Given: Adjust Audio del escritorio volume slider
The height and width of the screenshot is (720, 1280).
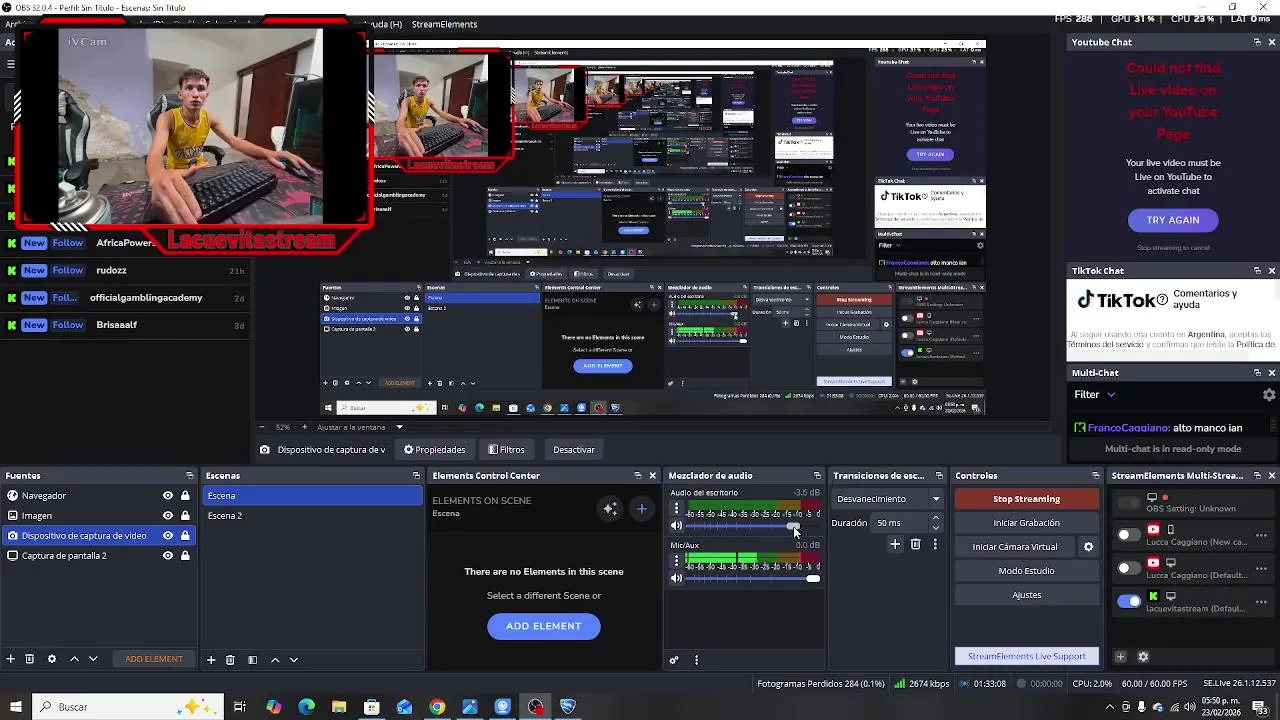Looking at the screenshot, I should point(753,526).
